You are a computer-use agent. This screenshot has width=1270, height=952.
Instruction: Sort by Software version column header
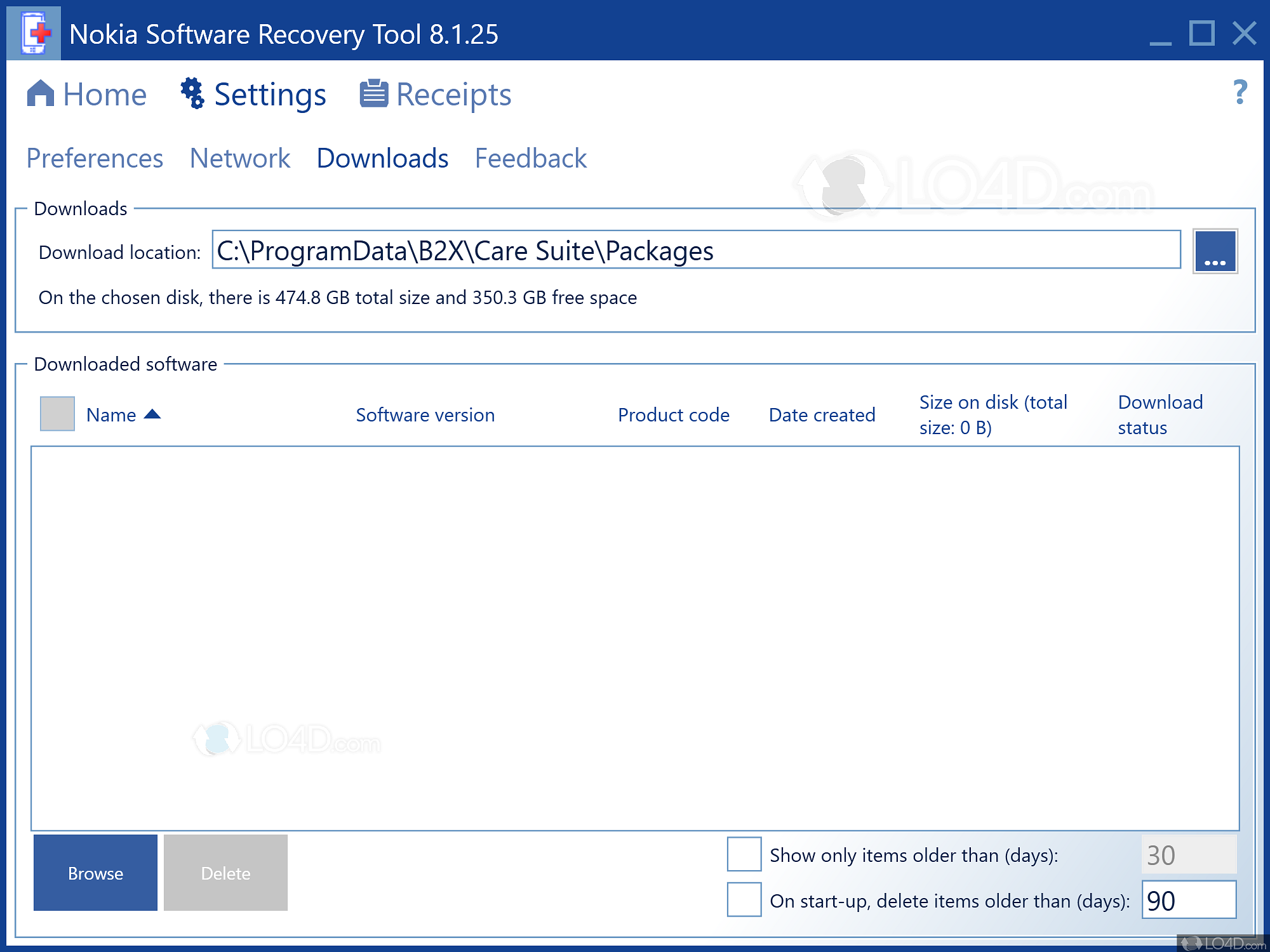425,415
